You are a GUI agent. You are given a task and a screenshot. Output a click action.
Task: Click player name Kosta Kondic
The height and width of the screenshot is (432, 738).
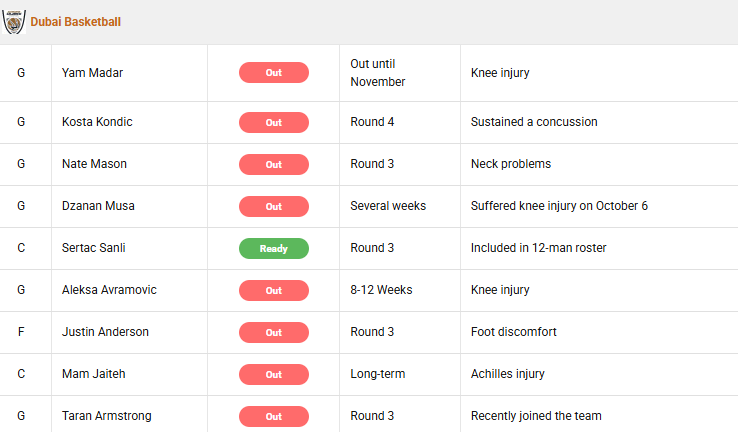tap(97, 122)
